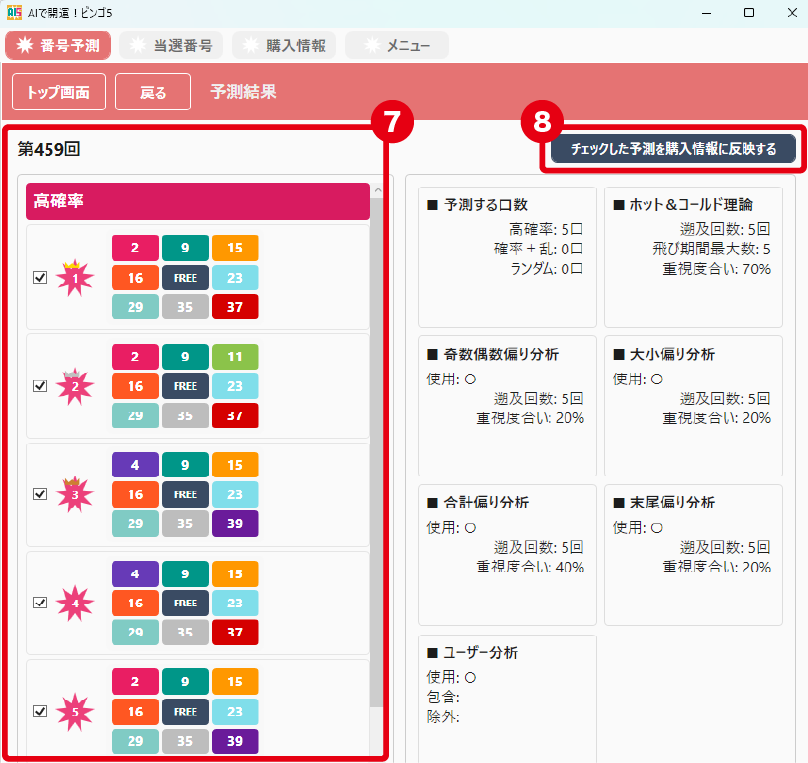
Task: Collapse the 高確率 section header
Action: 197,201
